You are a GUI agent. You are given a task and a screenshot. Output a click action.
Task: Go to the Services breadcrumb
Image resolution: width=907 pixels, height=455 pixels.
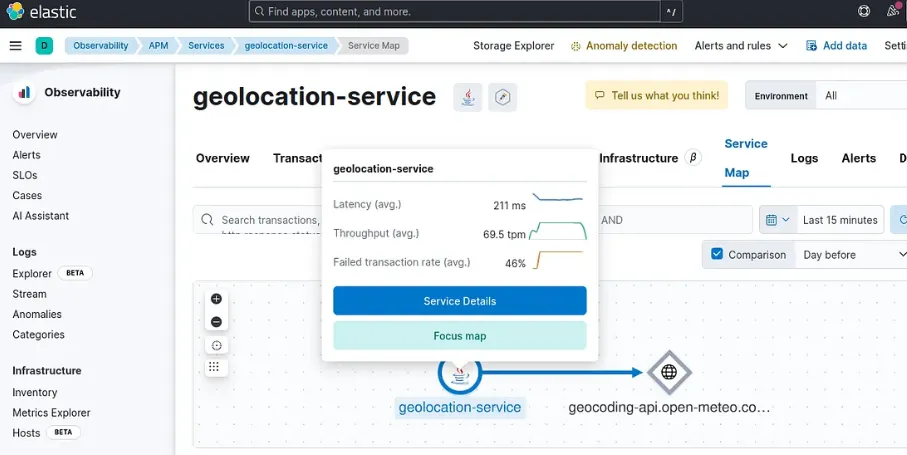(x=206, y=46)
